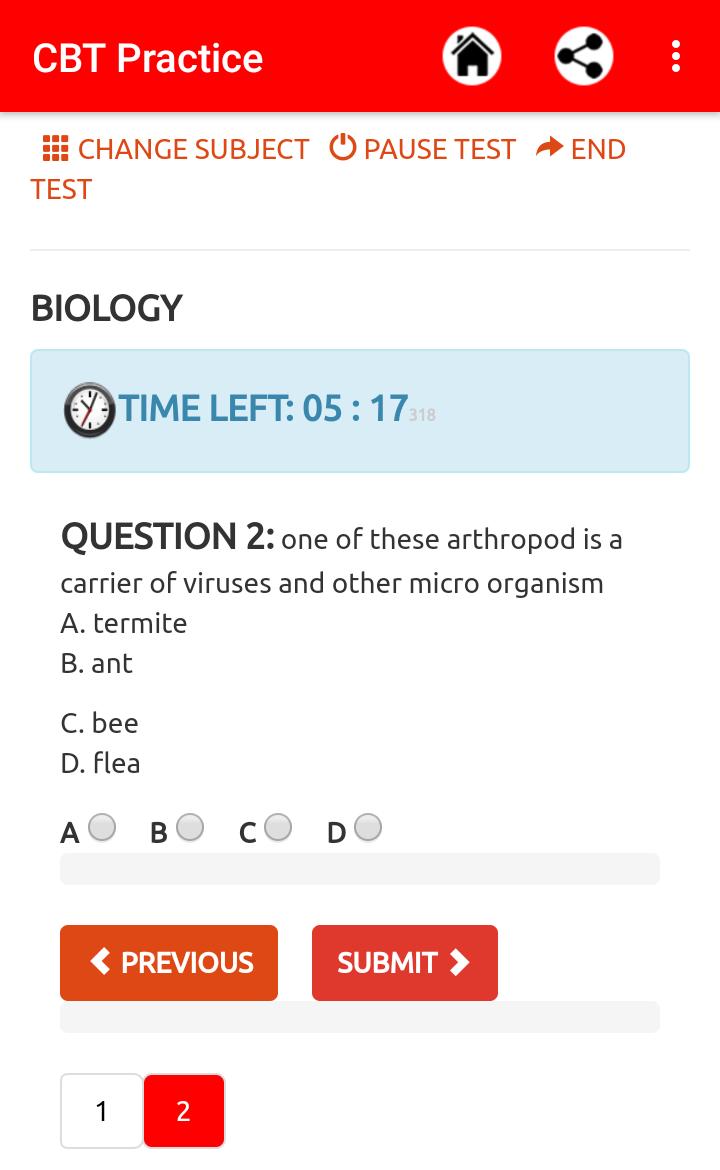Viewport: 720px width, 1170px height.
Task: Go back with the Previous button
Action: (x=169, y=963)
